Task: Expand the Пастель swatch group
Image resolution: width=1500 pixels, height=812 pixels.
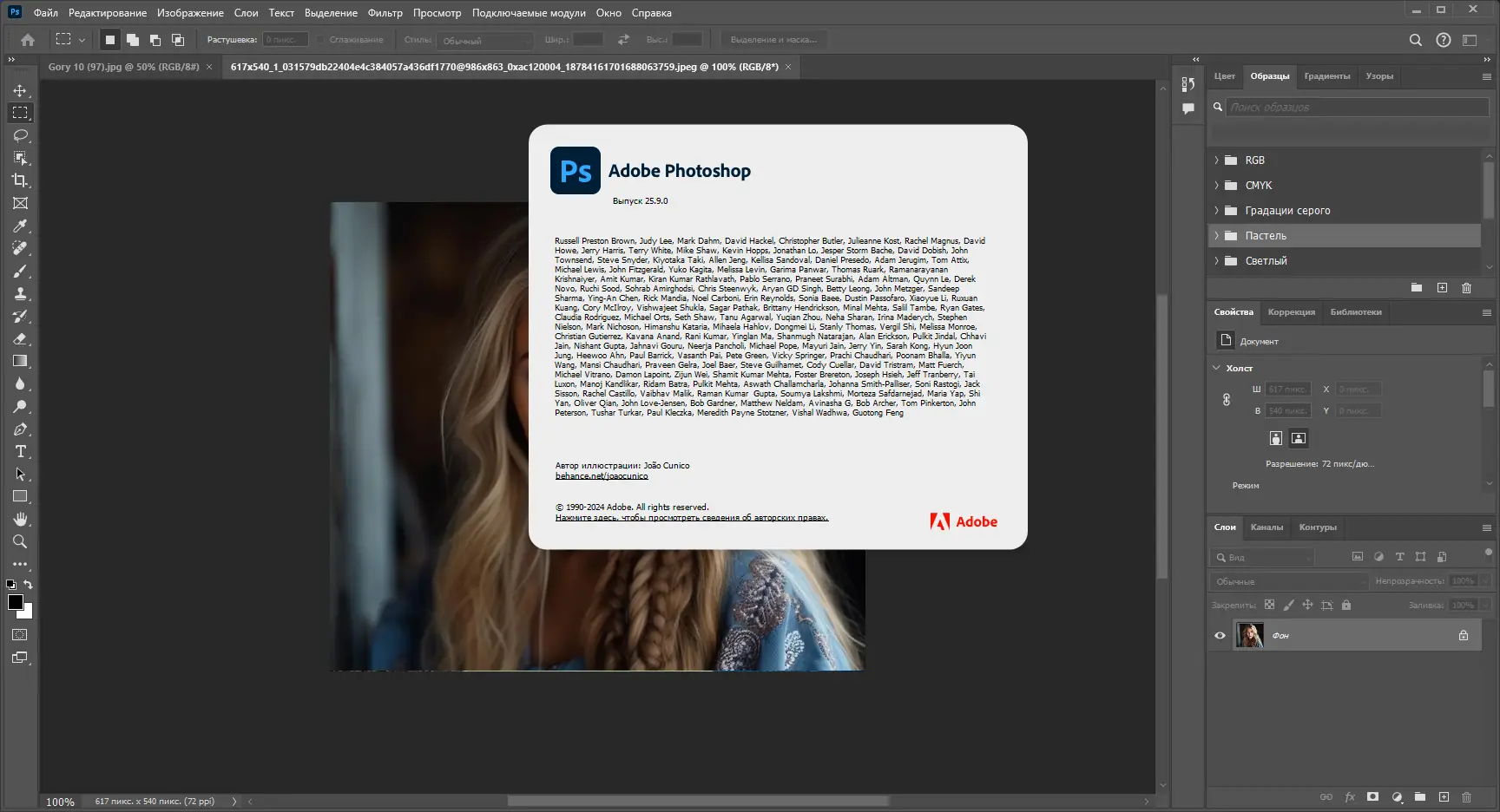Action: pyautogui.click(x=1217, y=236)
